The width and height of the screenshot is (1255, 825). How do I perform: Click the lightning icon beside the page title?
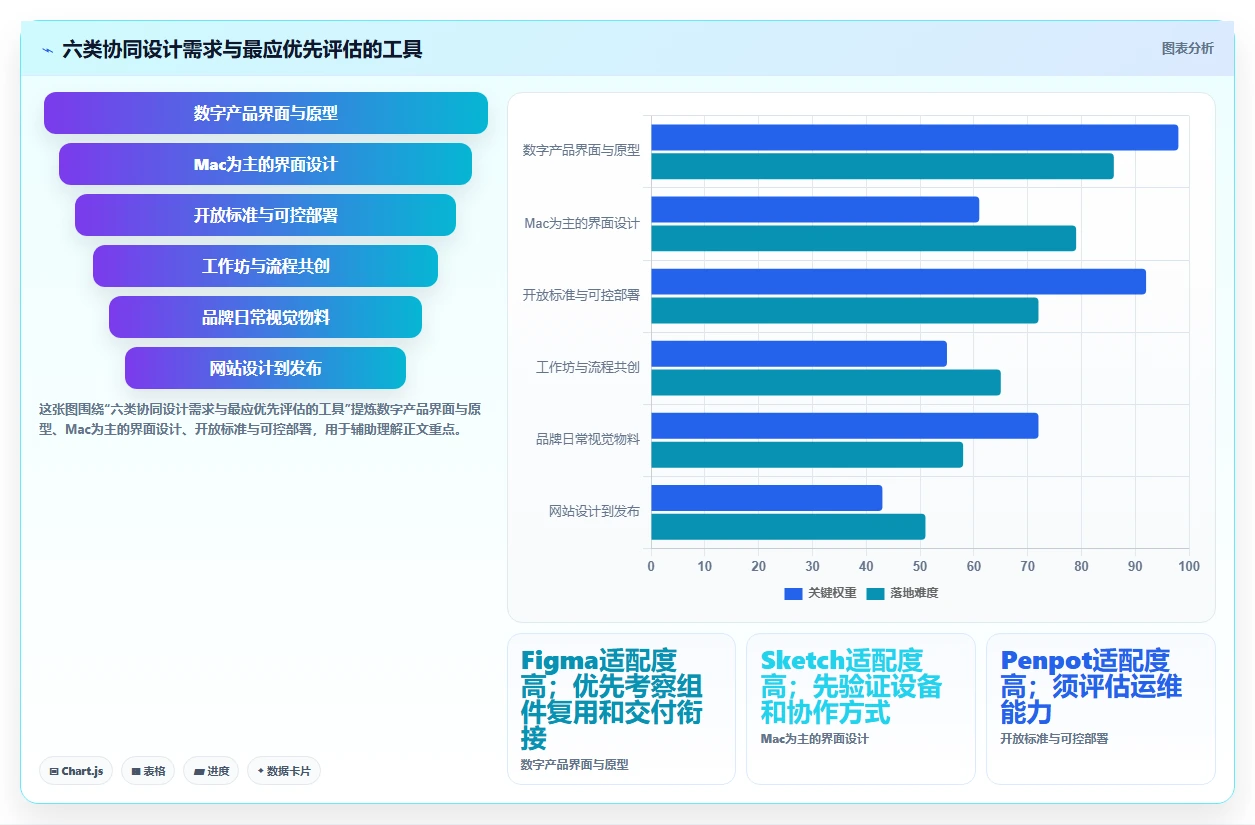coord(48,49)
